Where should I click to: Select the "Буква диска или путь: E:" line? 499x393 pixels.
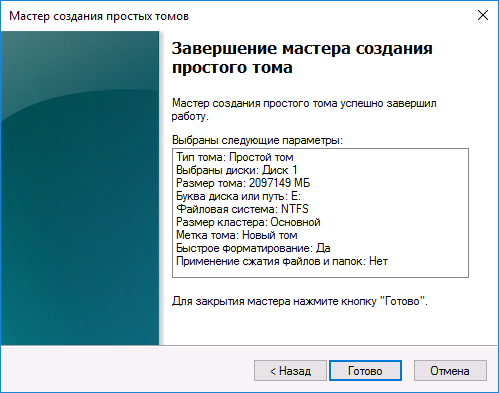pos(238,196)
